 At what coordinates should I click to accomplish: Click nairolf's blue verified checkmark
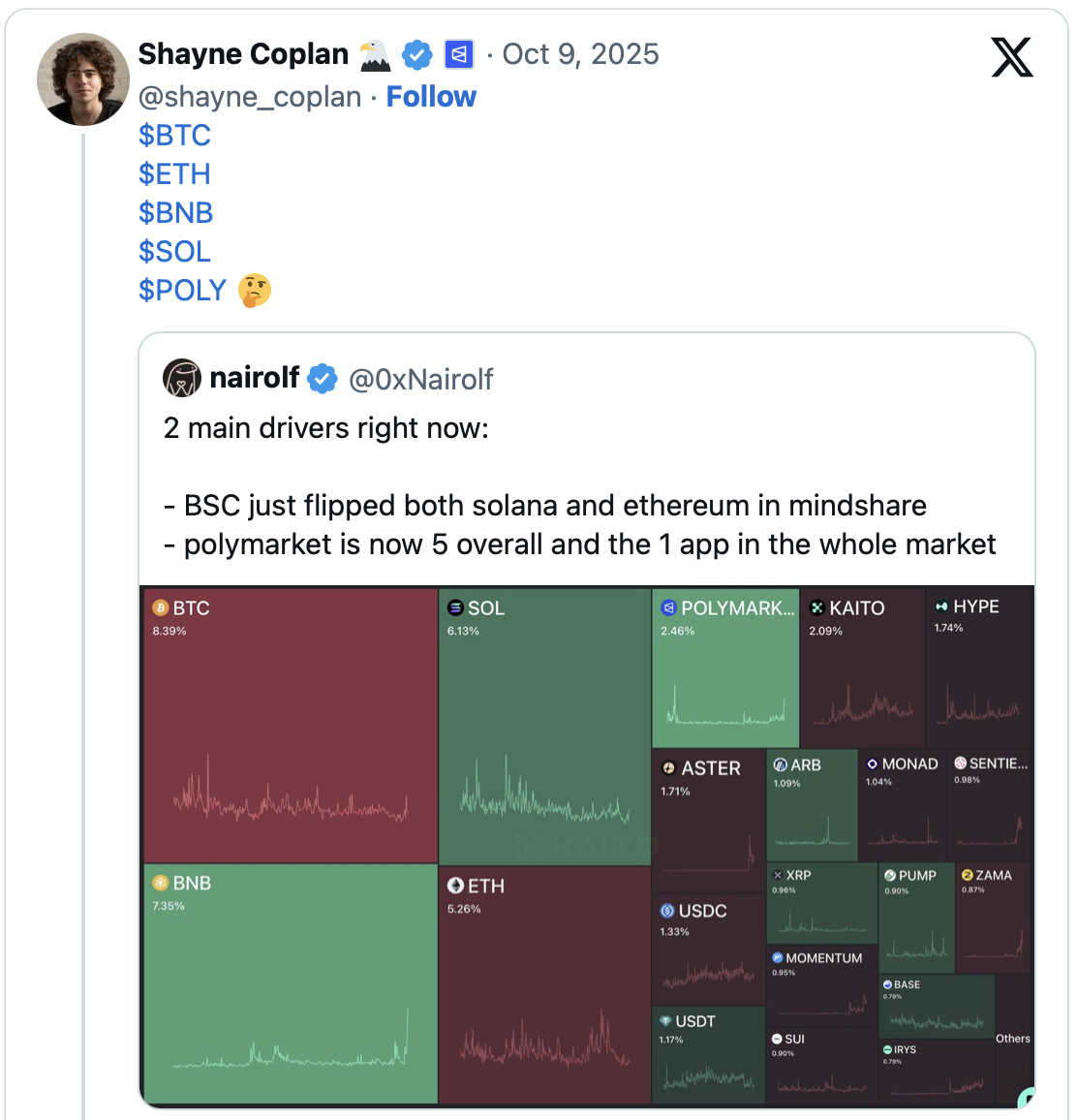[323, 379]
